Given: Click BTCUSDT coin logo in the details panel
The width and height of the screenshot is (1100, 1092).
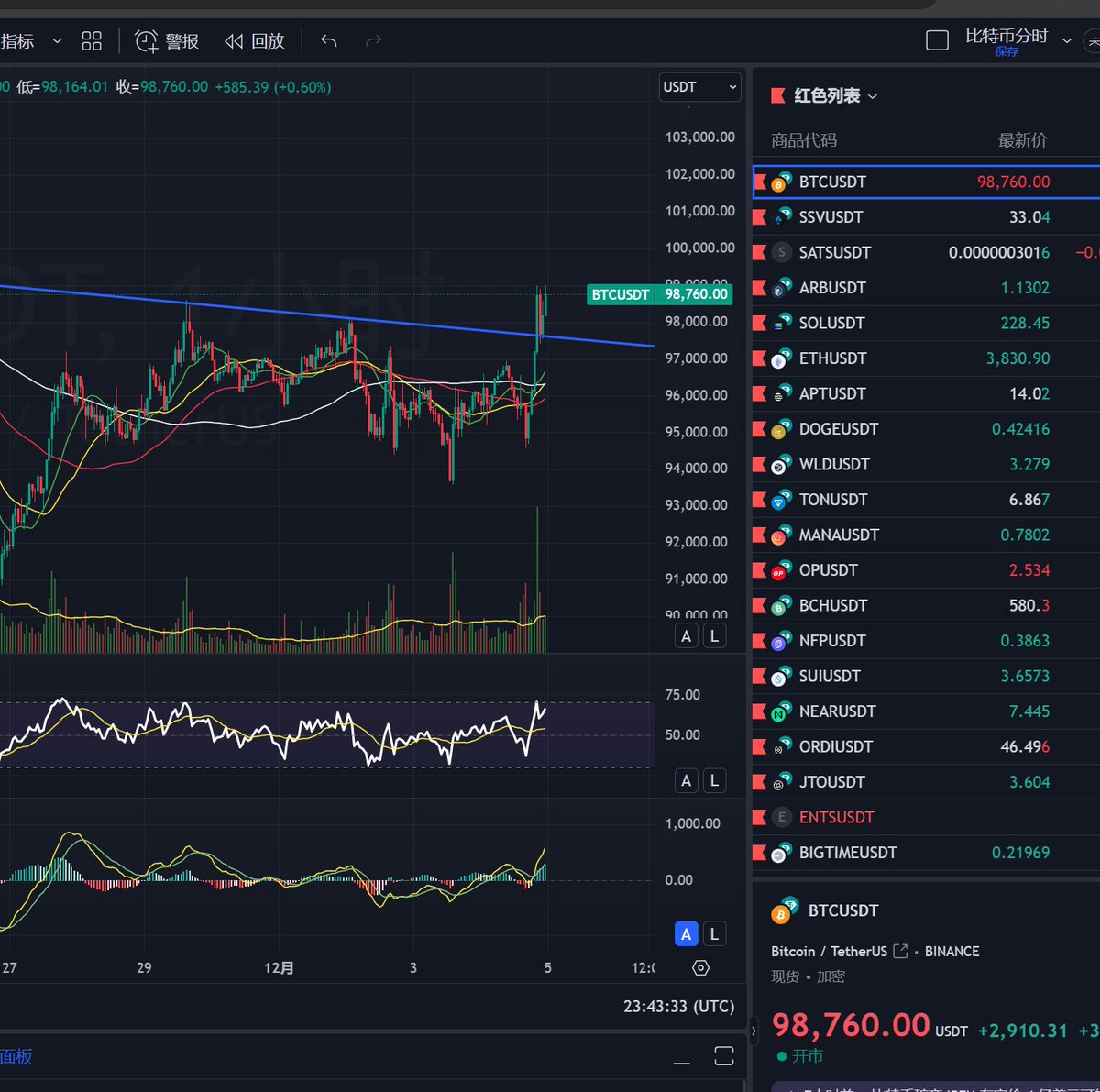Looking at the screenshot, I should click(x=785, y=910).
